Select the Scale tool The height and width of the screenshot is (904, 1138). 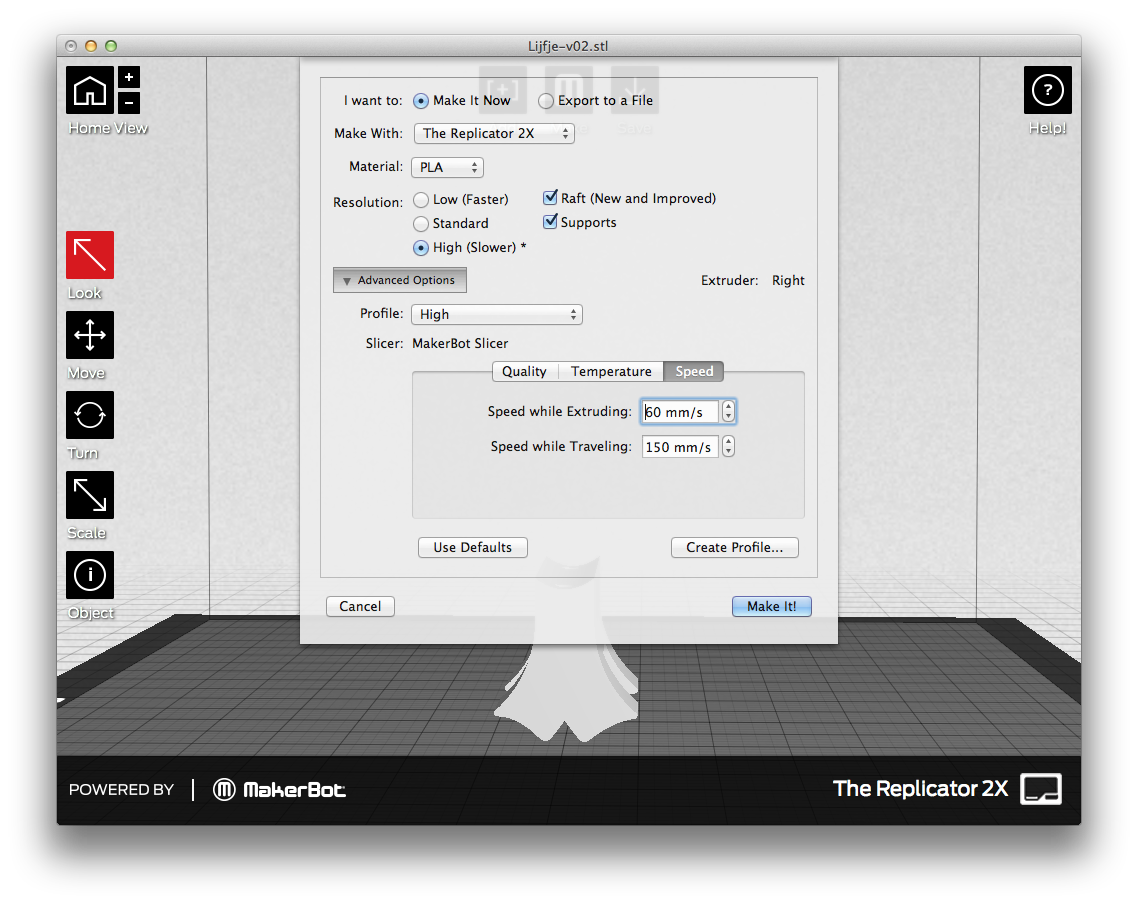click(89, 495)
